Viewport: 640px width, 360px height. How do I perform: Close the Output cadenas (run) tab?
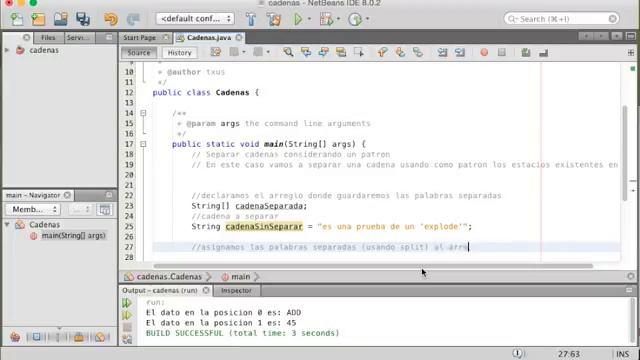pos(206,291)
